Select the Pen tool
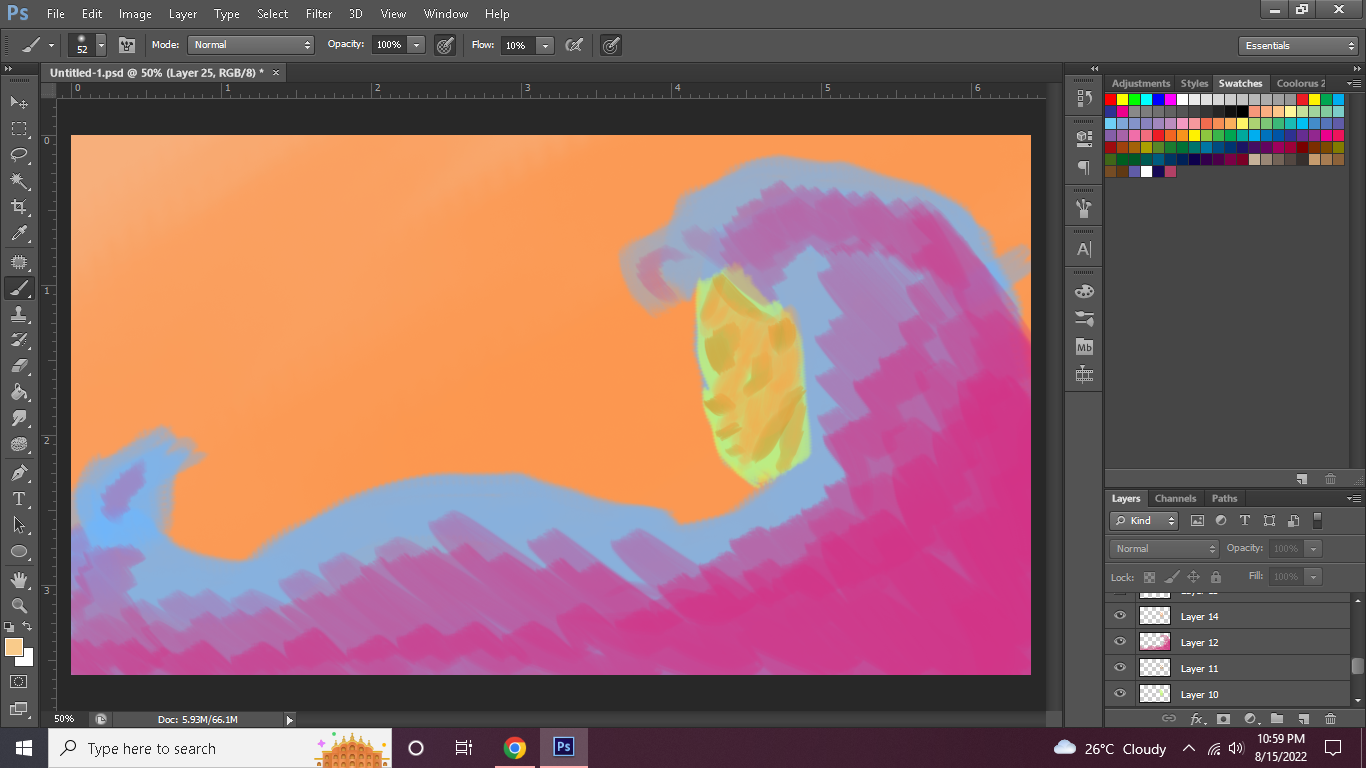 pyautogui.click(x=19, y=472)
